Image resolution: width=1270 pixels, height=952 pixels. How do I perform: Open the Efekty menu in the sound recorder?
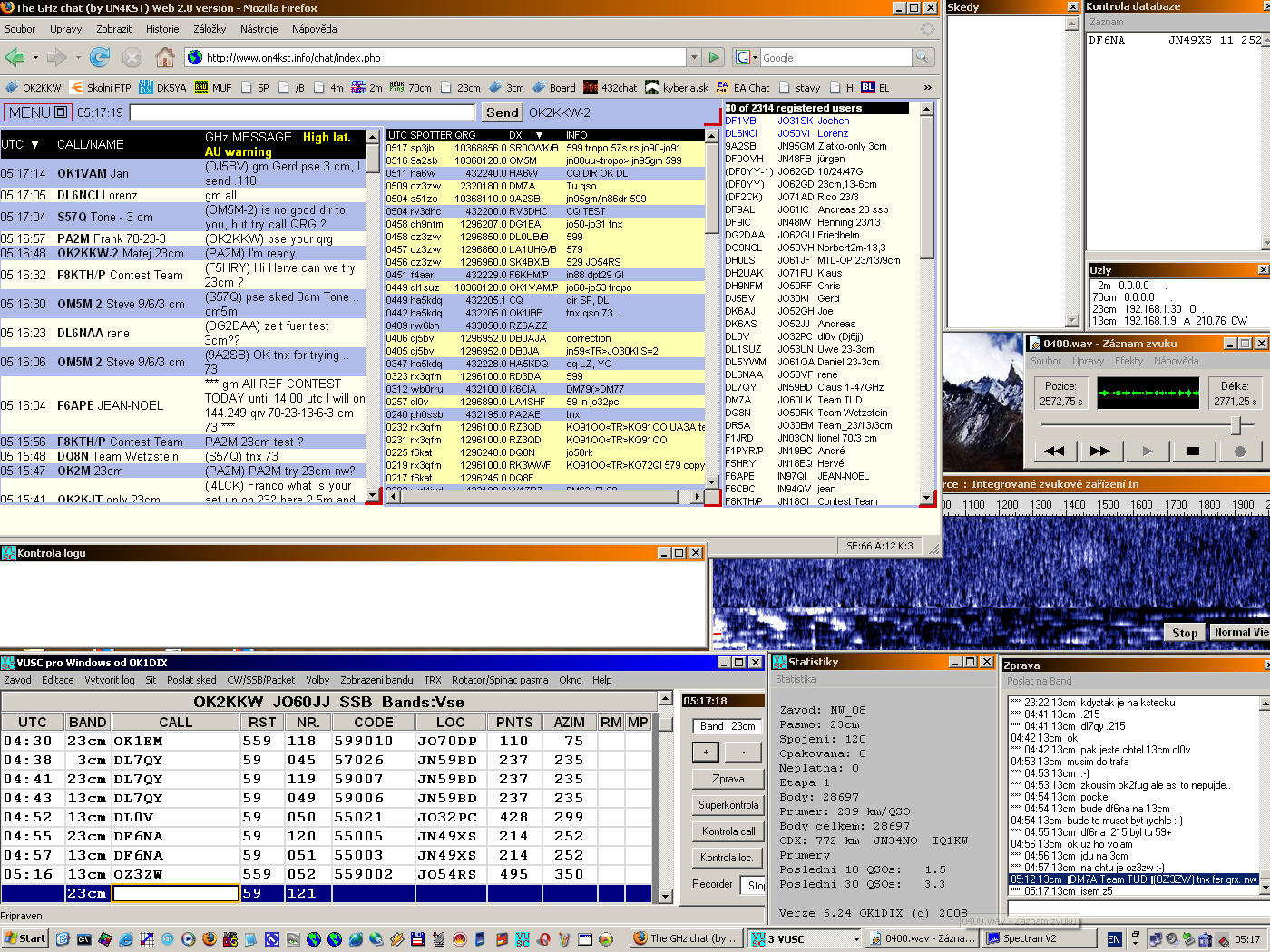[1128, 361]
